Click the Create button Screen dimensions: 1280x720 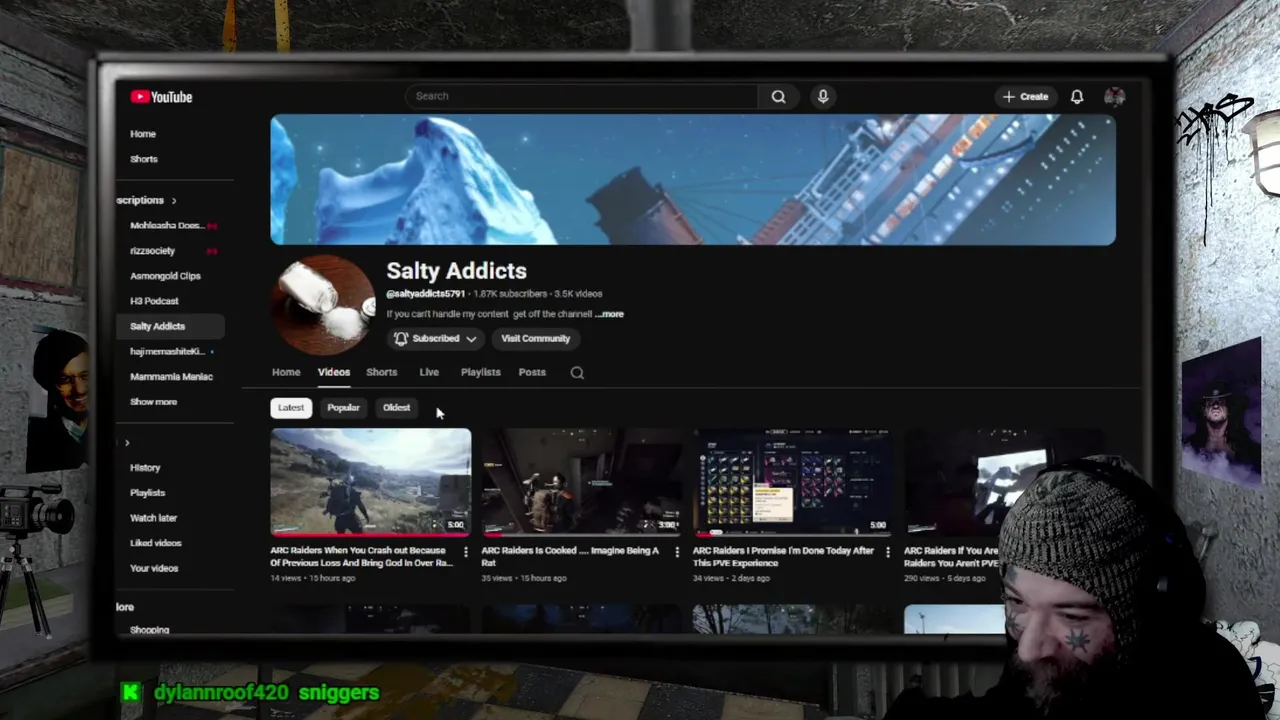coord(1025,96)
